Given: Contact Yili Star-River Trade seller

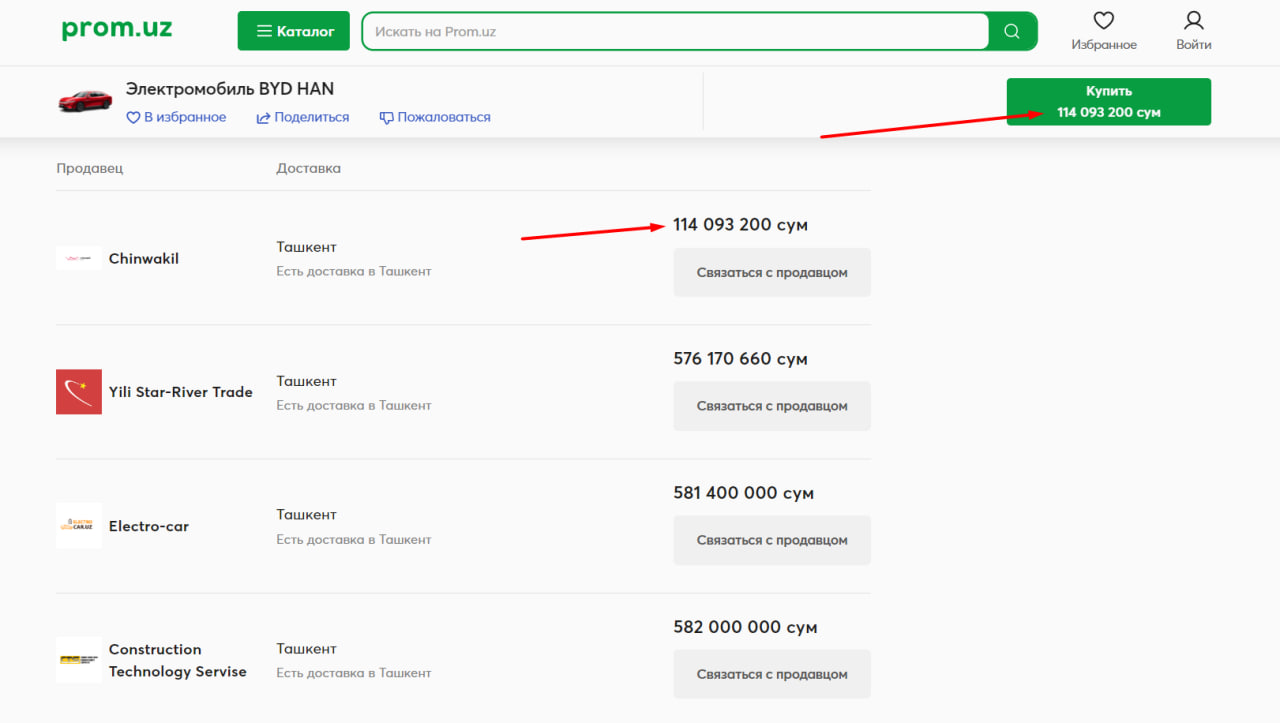Looking at the screenshot, I should tap(771, 406).
